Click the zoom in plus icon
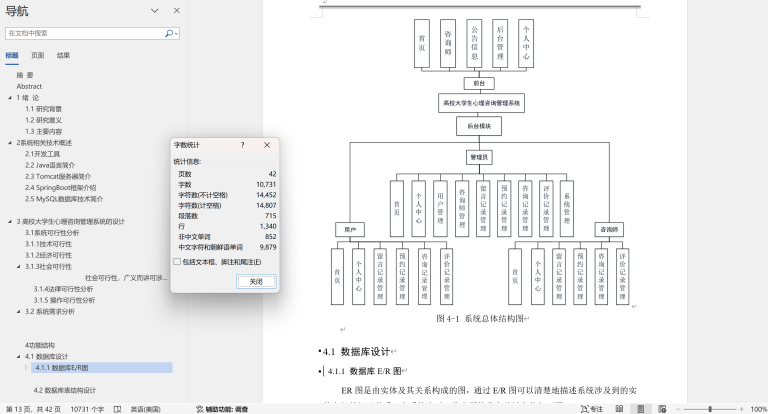The width and height of the screenshot is (768, 414). tap(740, 408)
